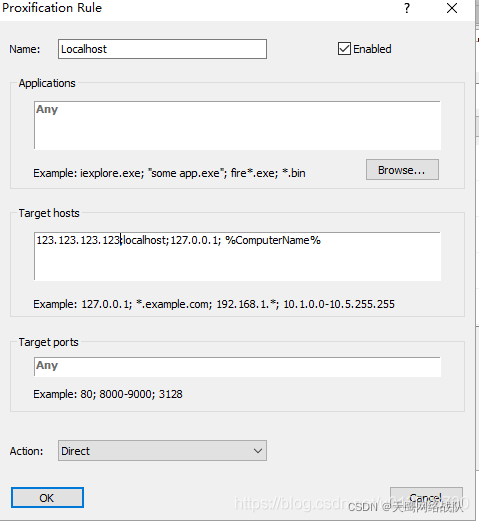Click the Action: label
Screen dimensions: 479x522
[26, 451]
